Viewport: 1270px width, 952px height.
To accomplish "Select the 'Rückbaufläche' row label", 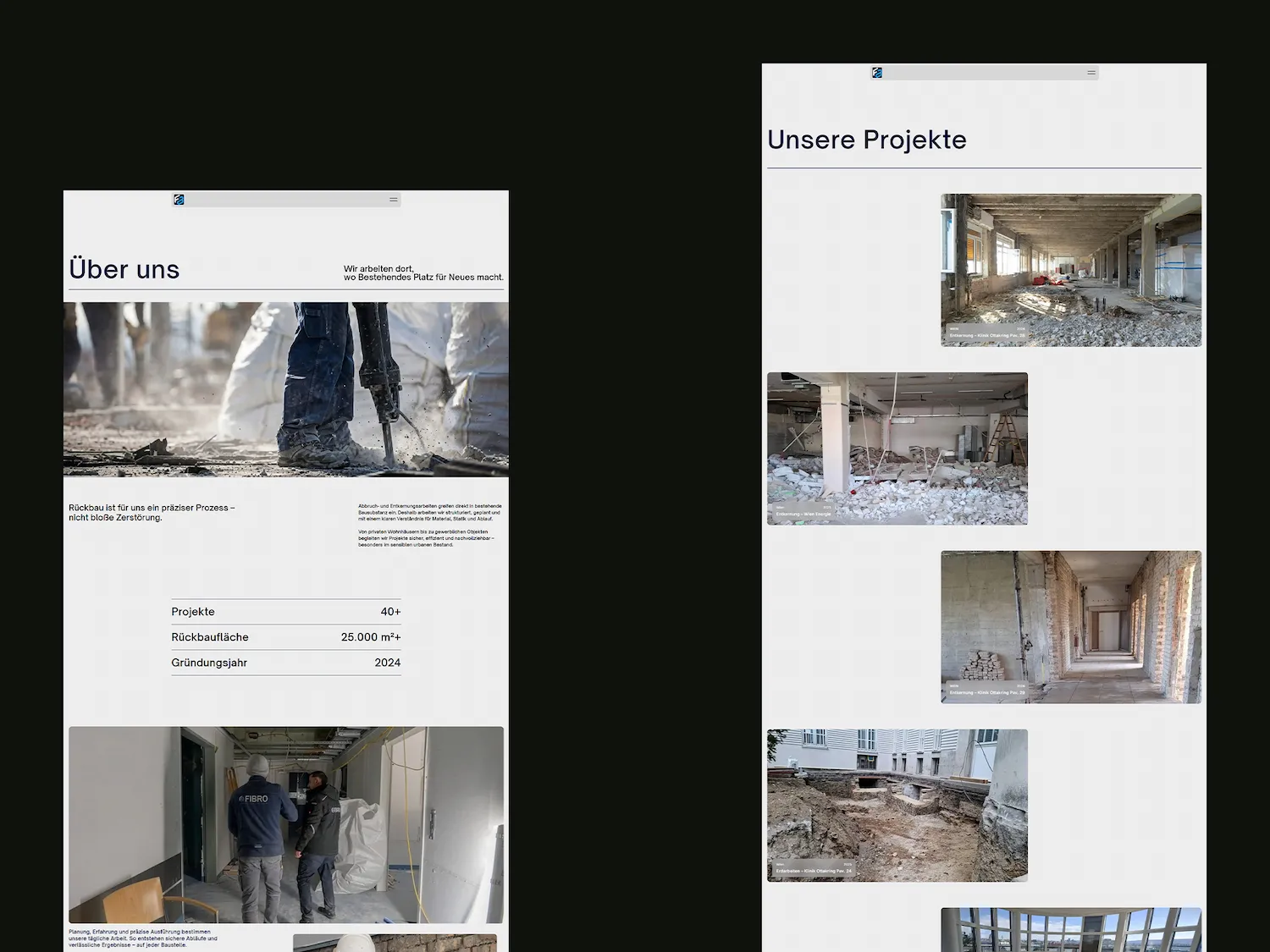I will [210, 637].
